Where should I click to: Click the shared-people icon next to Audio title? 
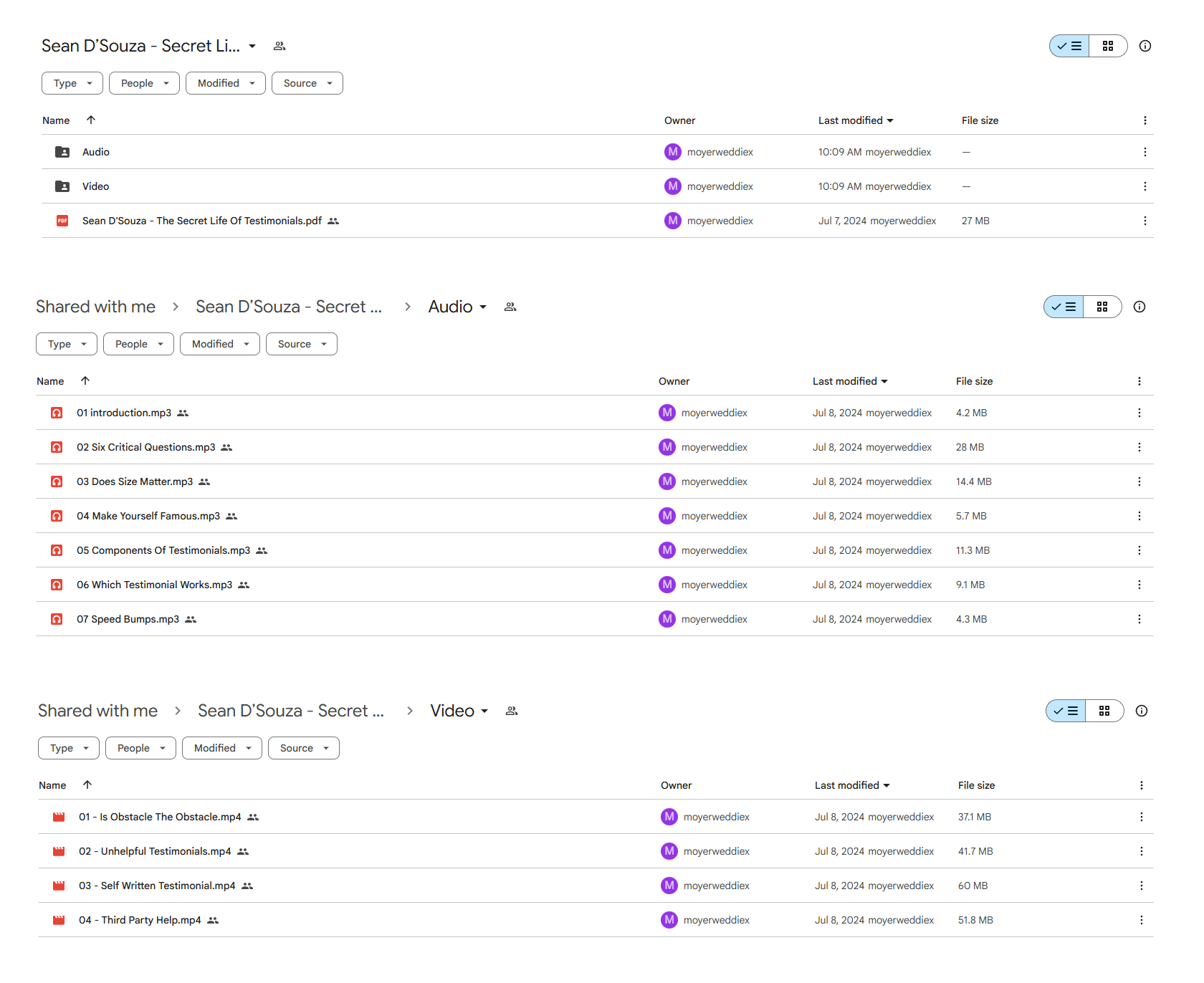pos(510,307)
